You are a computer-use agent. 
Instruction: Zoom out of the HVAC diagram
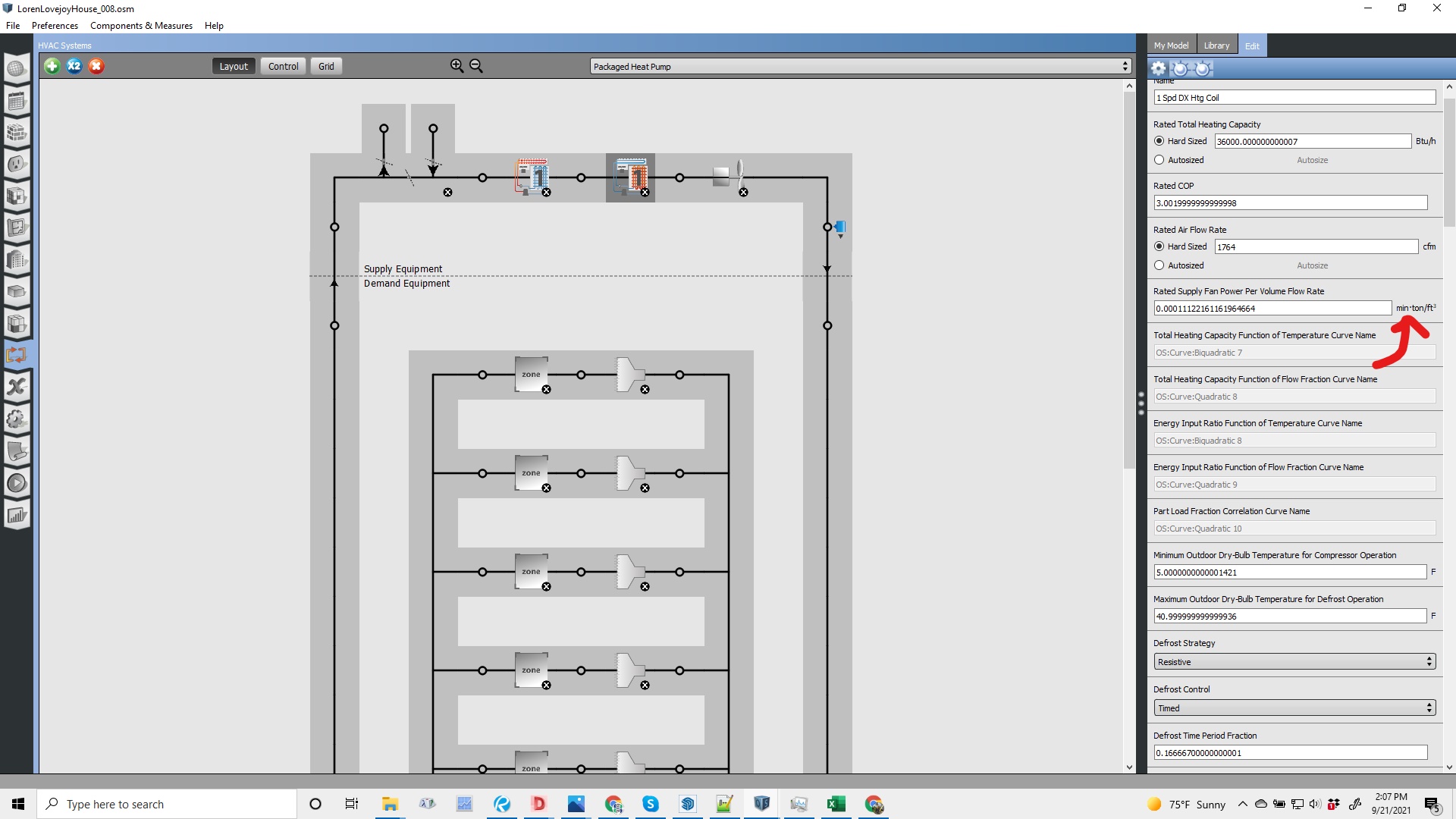[x=476, y=66]
